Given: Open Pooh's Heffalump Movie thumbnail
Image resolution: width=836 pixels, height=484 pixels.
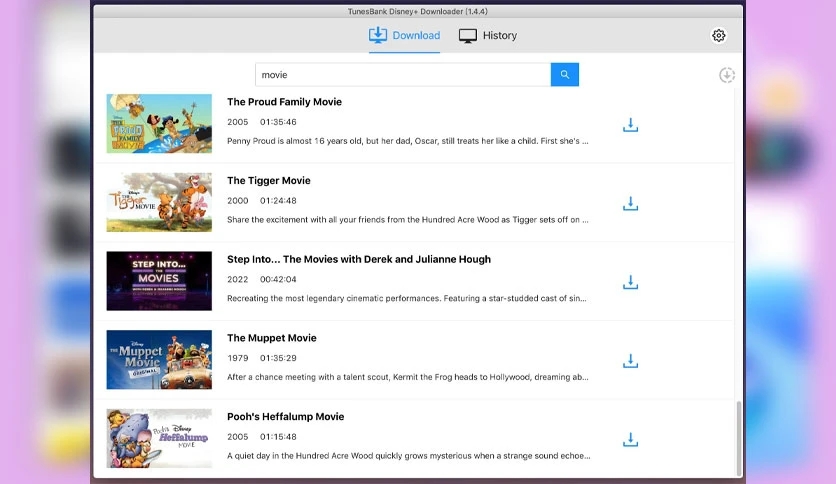Looking at the screenshot, I should click(159, 438).
